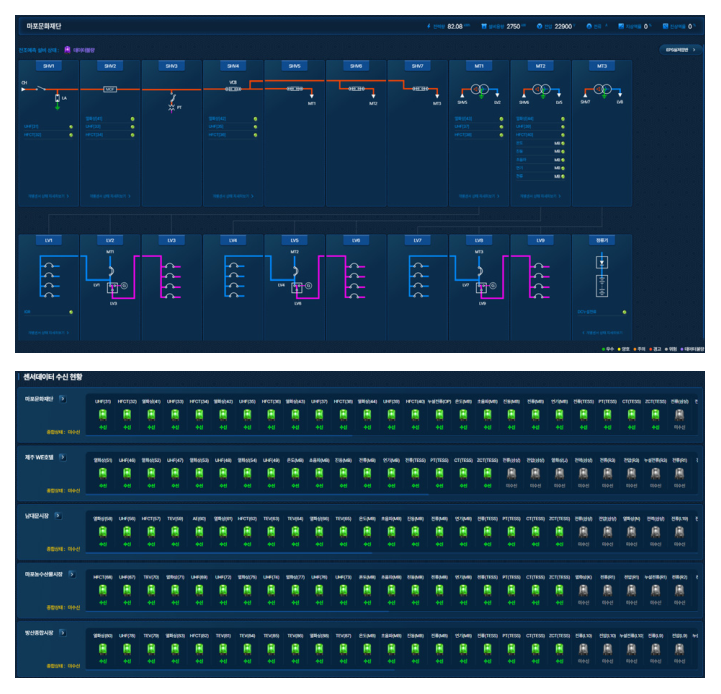Screen dimensions: 721x694
Task: Click the LA arrester symbol in SHV1
Action: point(57,98)
